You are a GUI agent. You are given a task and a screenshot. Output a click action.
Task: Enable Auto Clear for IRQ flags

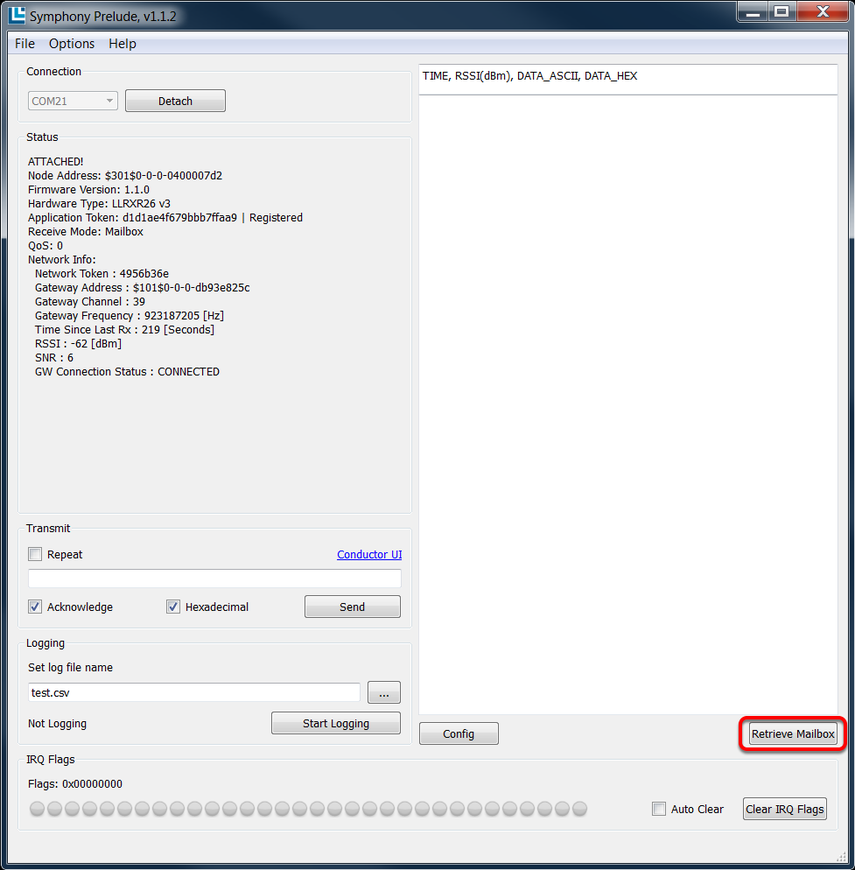click(659, 809)
